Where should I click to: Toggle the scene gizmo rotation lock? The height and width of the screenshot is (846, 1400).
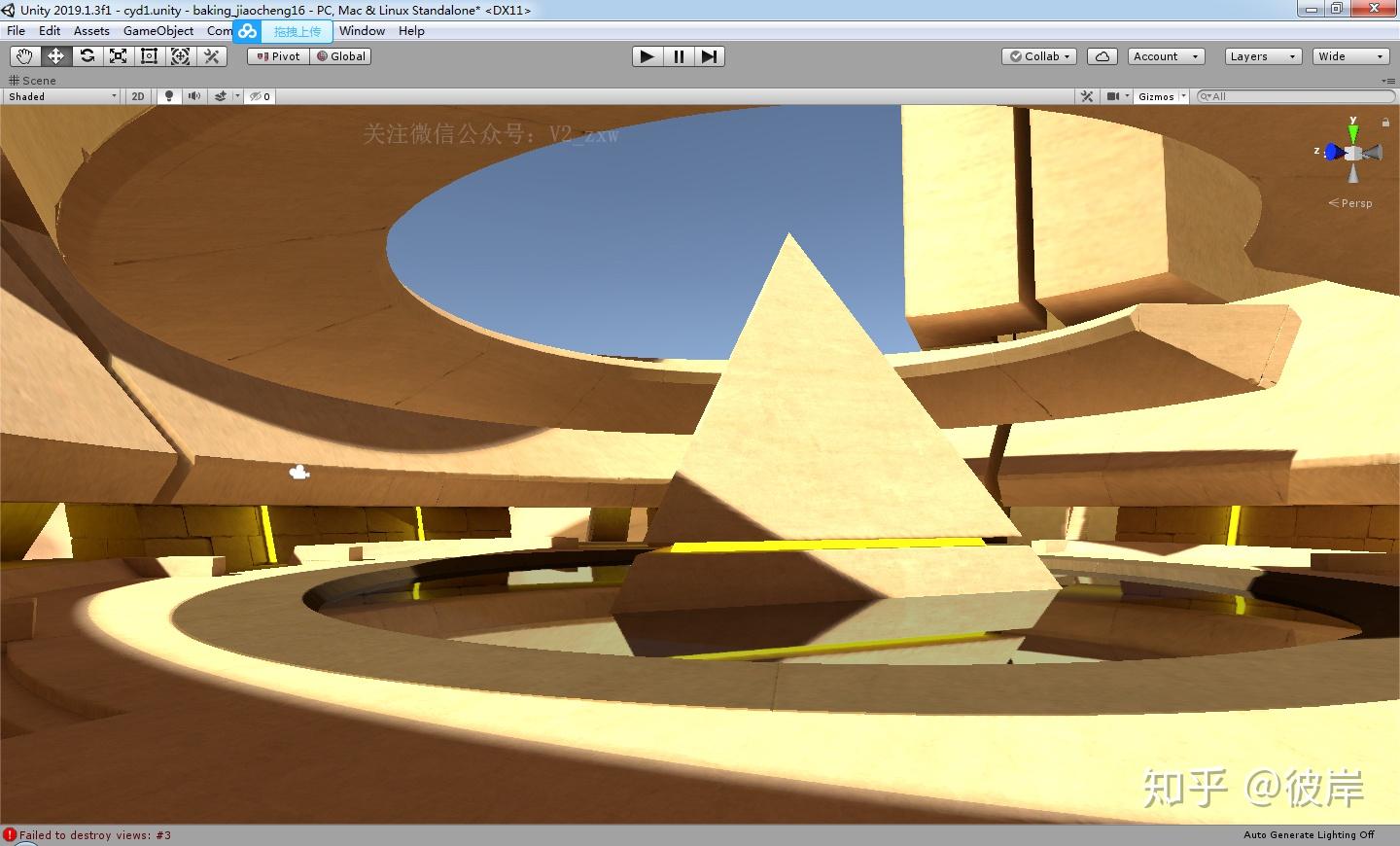click(x=1385, y=123)
